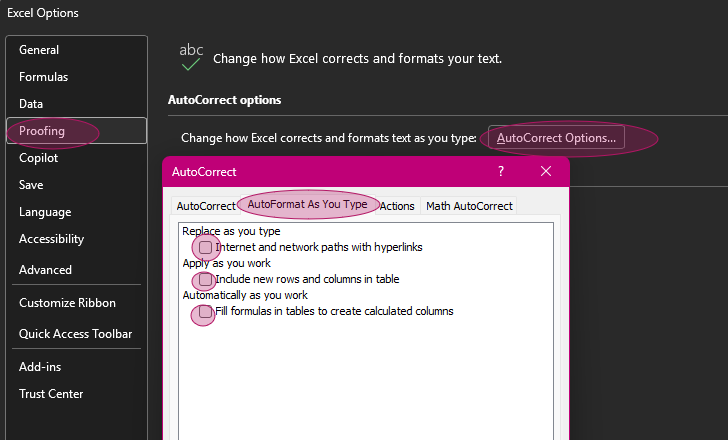The height and width of the screenshot is (440, 728).
Task: Click the AutoCorrect Options... button
Action: tap(556, 138)
